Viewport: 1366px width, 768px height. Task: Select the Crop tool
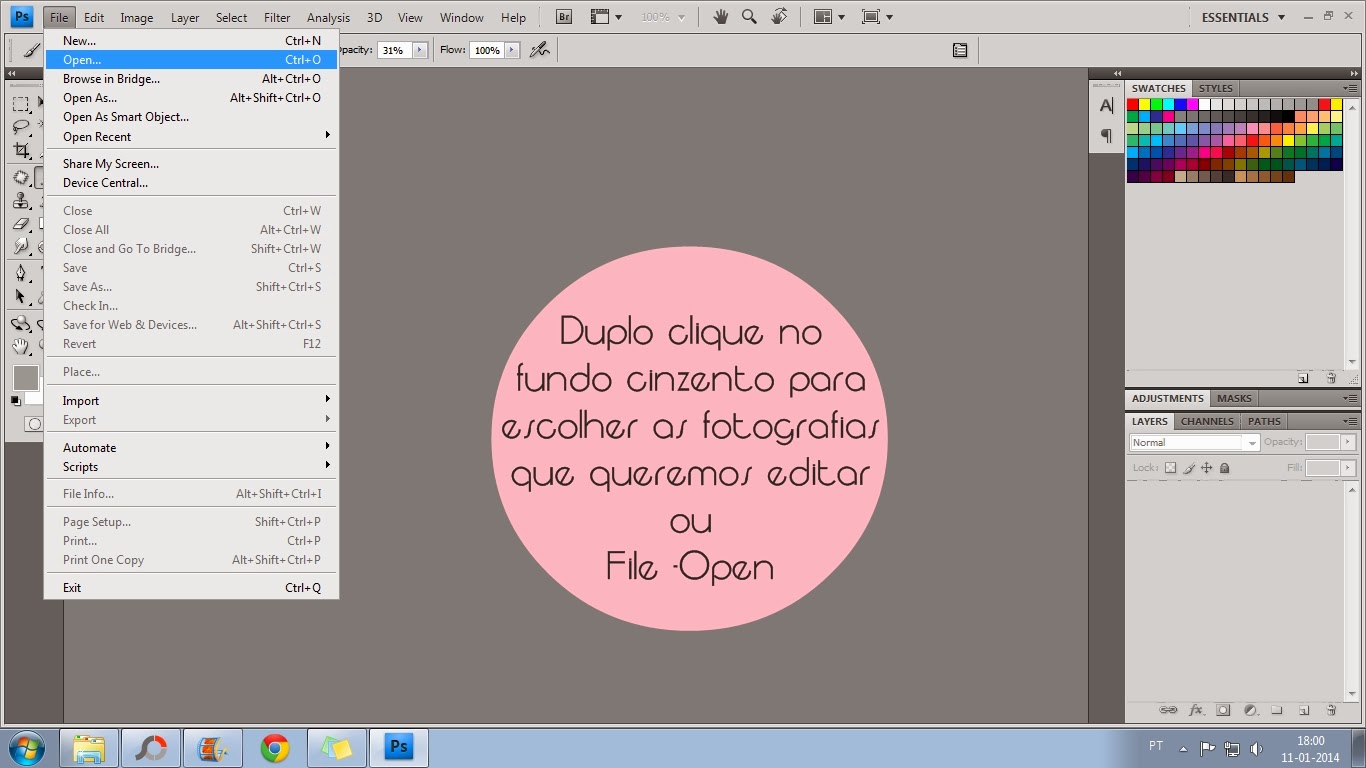[20, 151]
